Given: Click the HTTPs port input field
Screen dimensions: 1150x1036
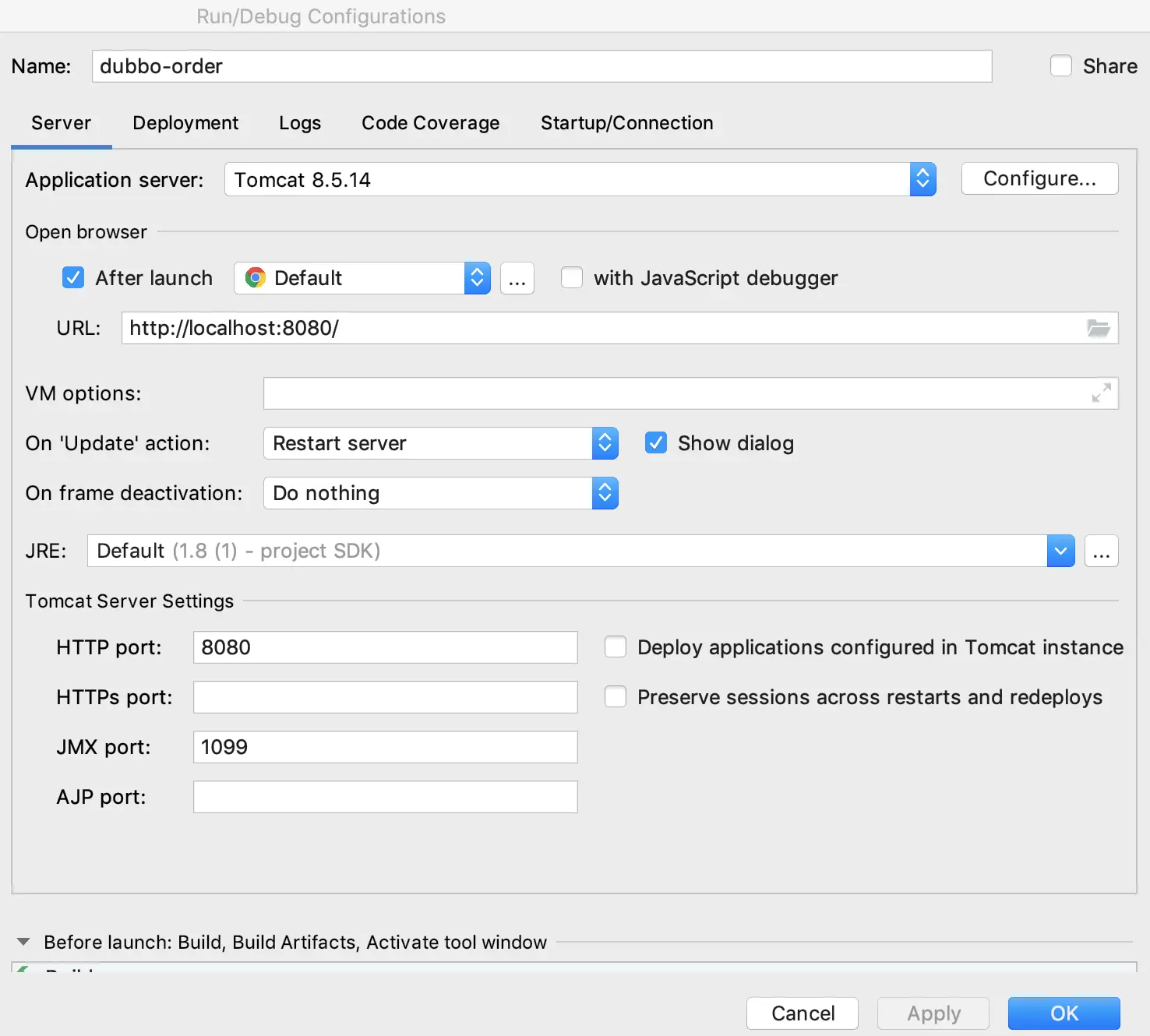Looking at the screenshot, I should tap(385, 697).
